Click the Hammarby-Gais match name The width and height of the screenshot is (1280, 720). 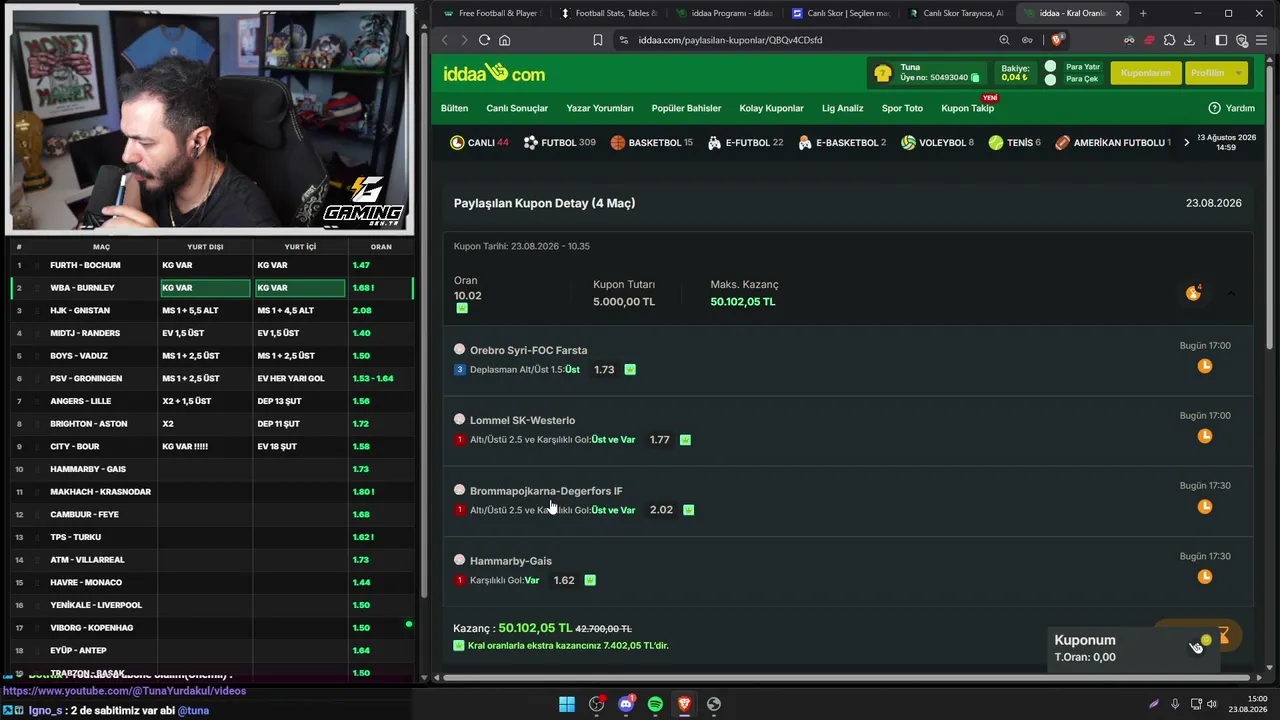click(510, 561)
